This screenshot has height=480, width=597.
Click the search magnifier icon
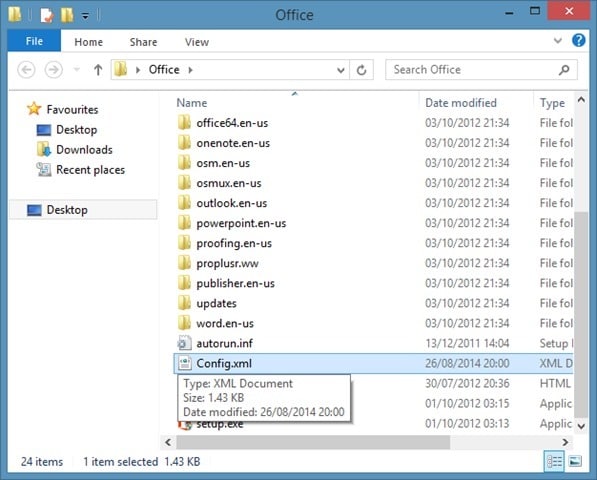click(x=564, y=70)
